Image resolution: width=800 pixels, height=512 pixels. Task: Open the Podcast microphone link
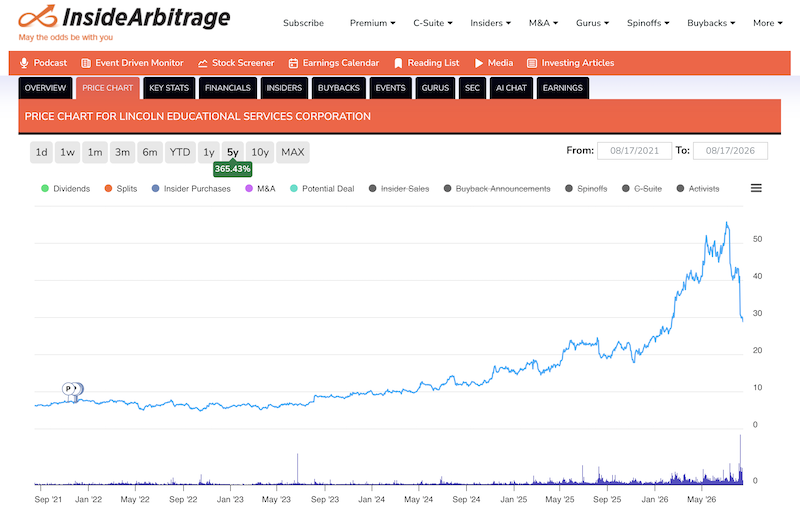coord(43,63)
